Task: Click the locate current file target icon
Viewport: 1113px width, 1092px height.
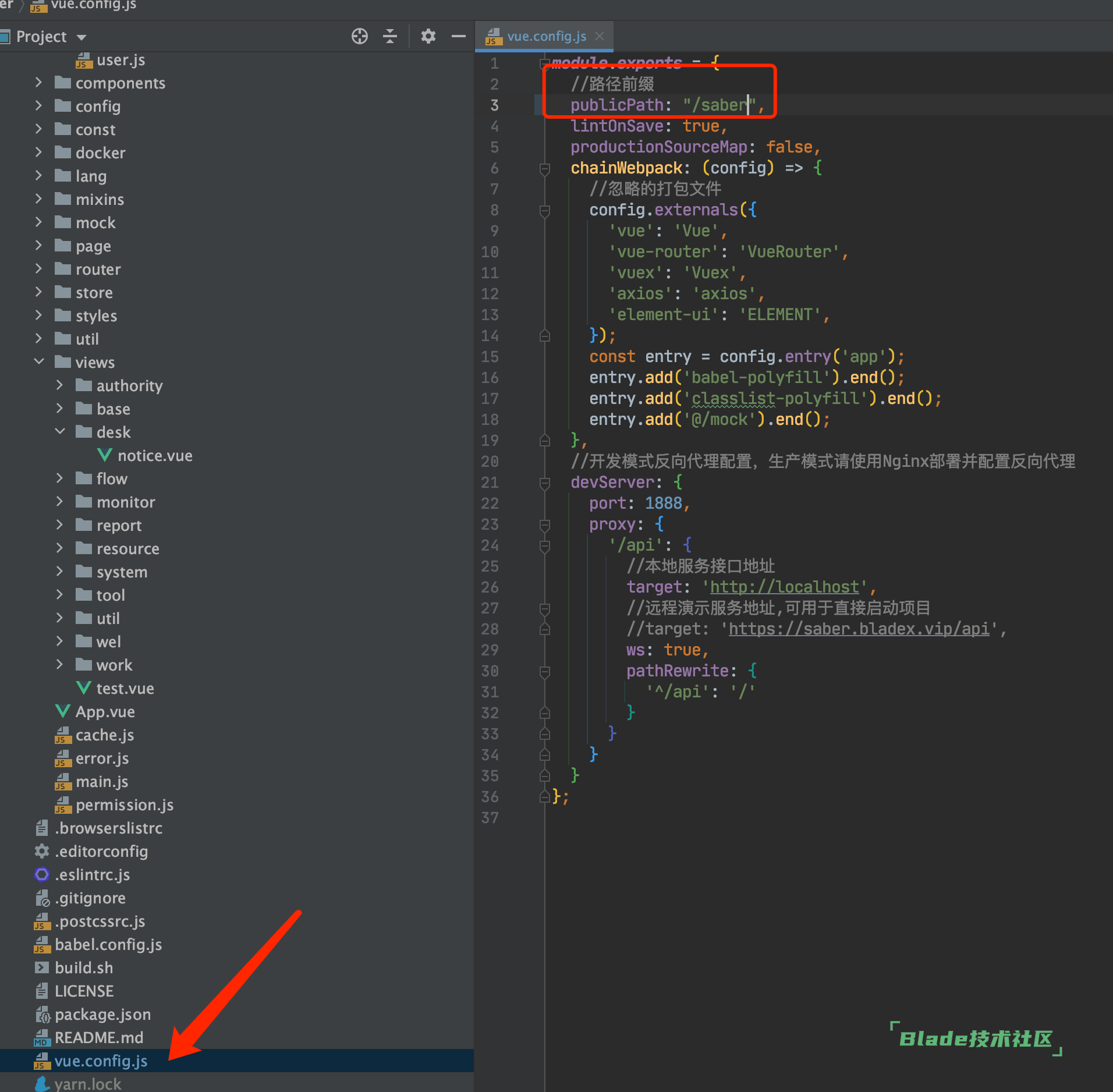Action: click(x=360, y=36)
